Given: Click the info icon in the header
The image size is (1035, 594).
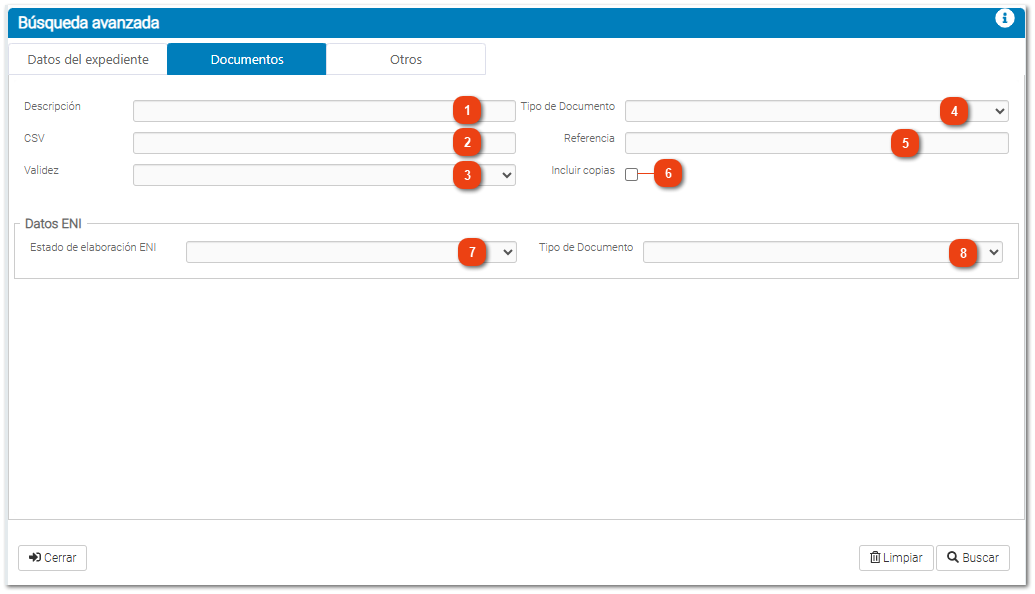Looking at the screenshot, I should pos(1004,18).
